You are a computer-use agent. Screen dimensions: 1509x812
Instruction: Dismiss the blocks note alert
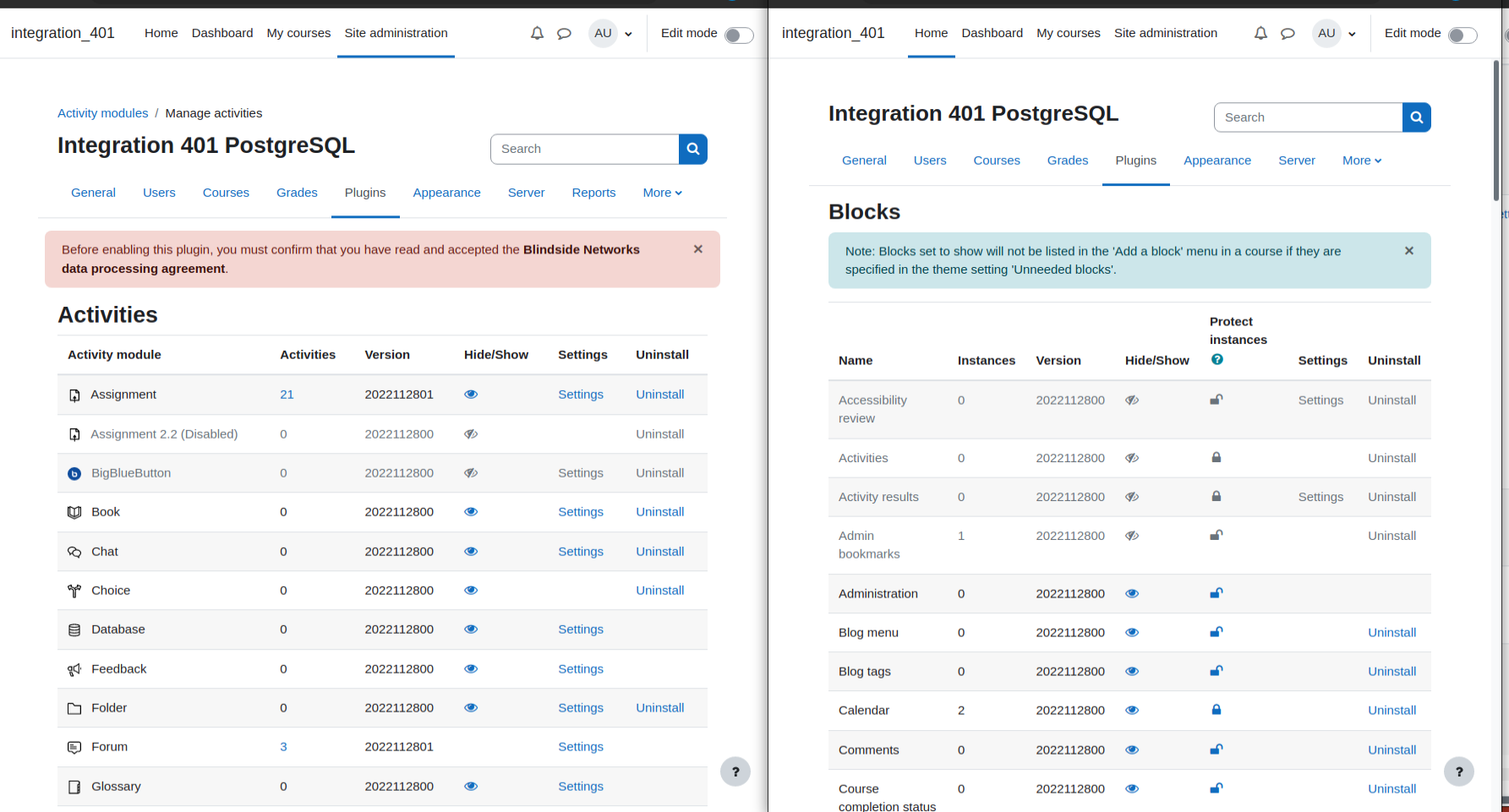(x=1409, y=251)
